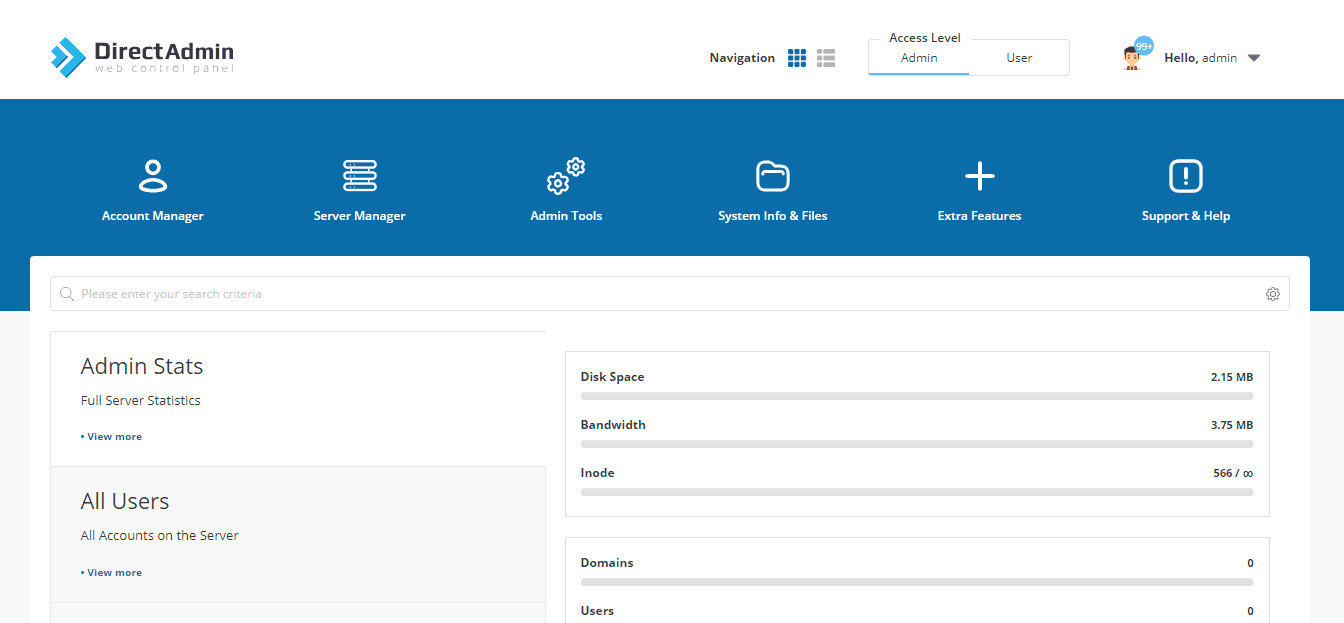Open the Support & Help icon

(1185, 176)
